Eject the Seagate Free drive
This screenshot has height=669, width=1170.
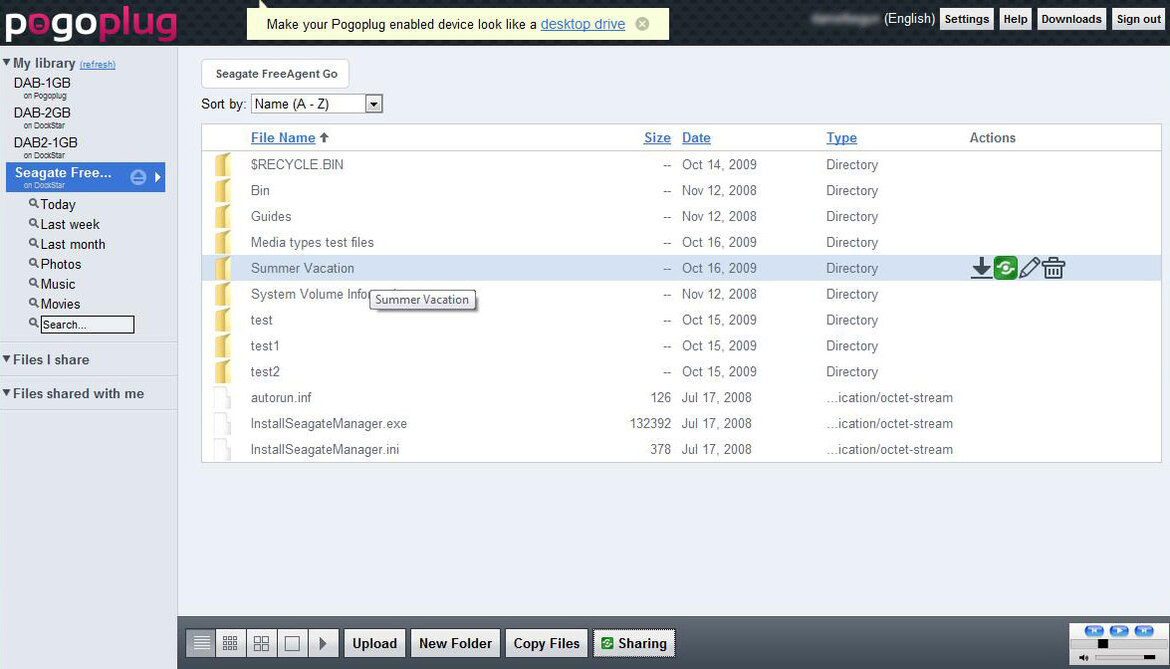click(x=138, y=177)
